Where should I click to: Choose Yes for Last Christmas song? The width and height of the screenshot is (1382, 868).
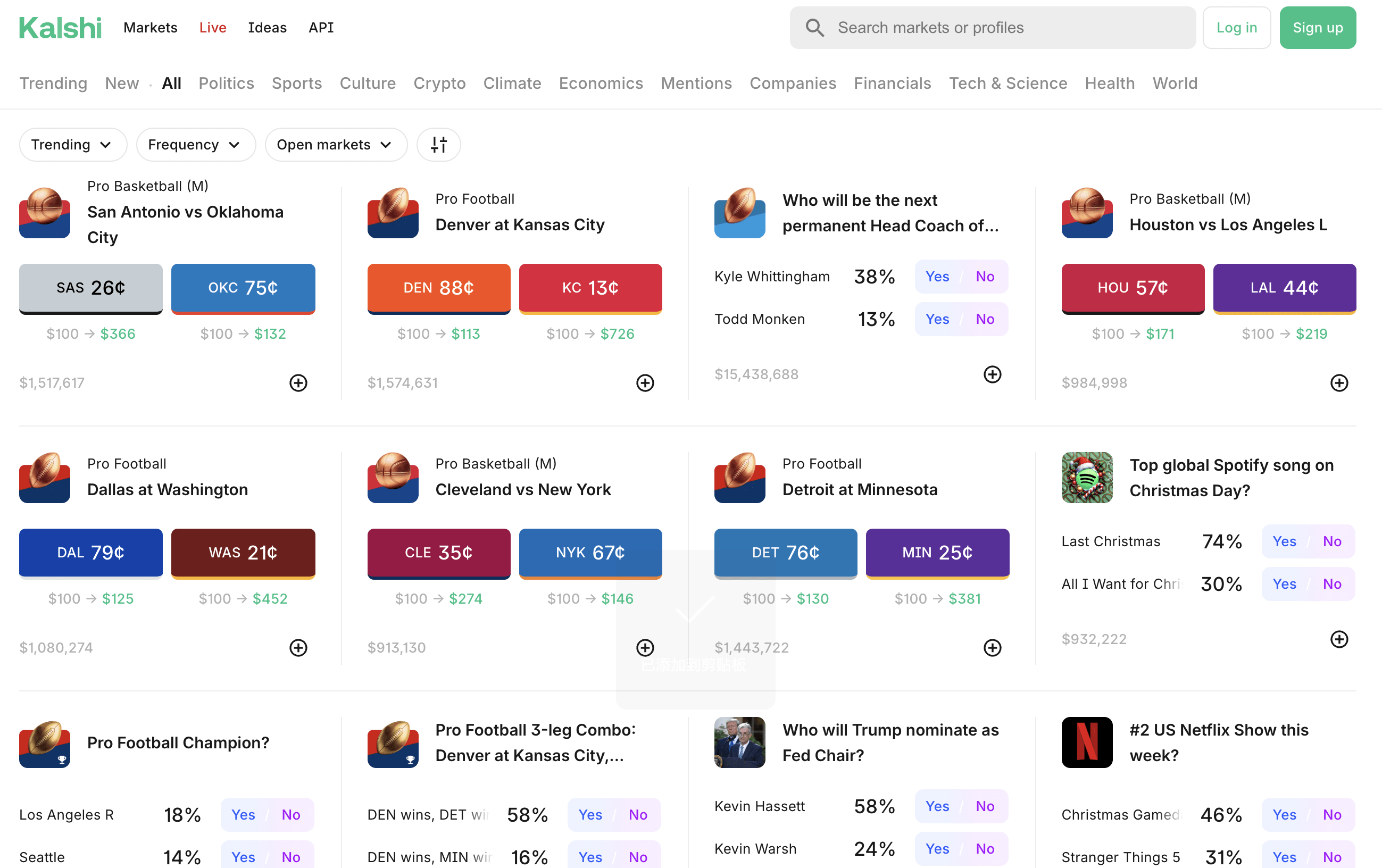[x=1284, y=541]
